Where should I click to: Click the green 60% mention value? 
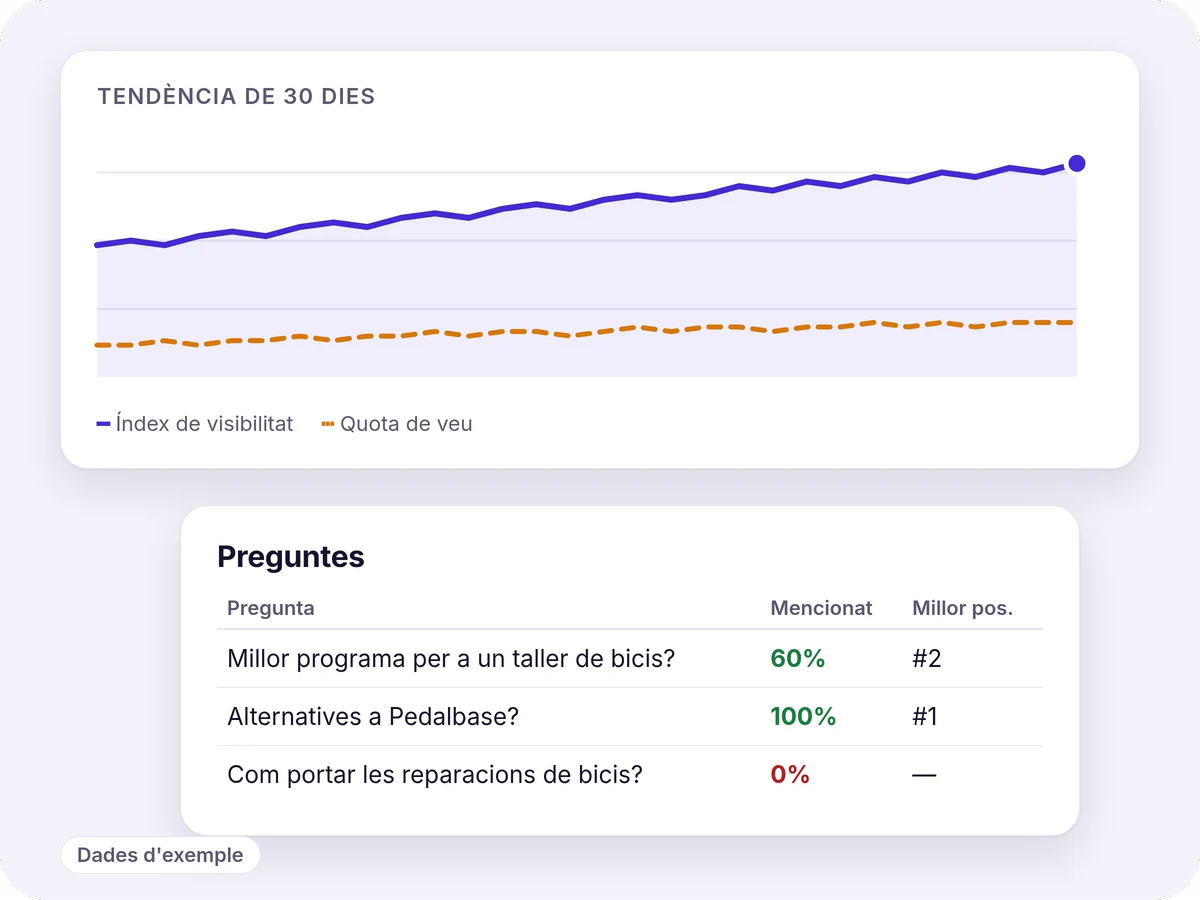[x=797, y=659]
